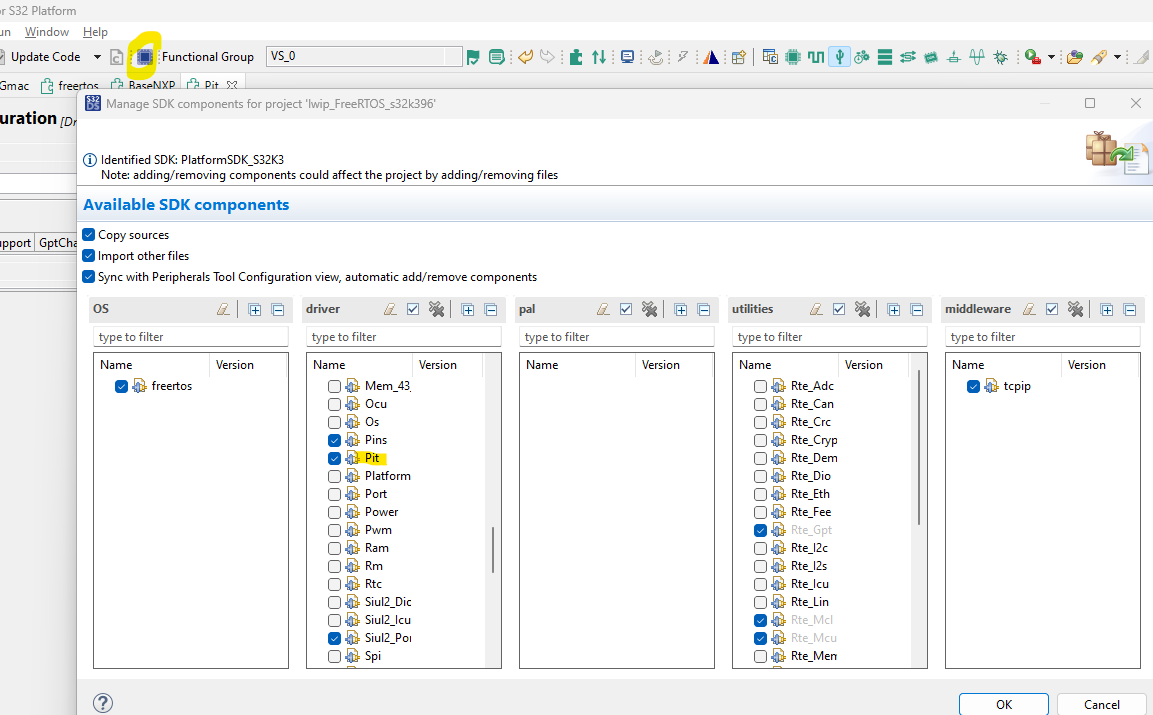Image resolution: width=1153 pixels, height=715 pixels.
Task: Enable the Platform driver component
Action: [x=335, y=475]
